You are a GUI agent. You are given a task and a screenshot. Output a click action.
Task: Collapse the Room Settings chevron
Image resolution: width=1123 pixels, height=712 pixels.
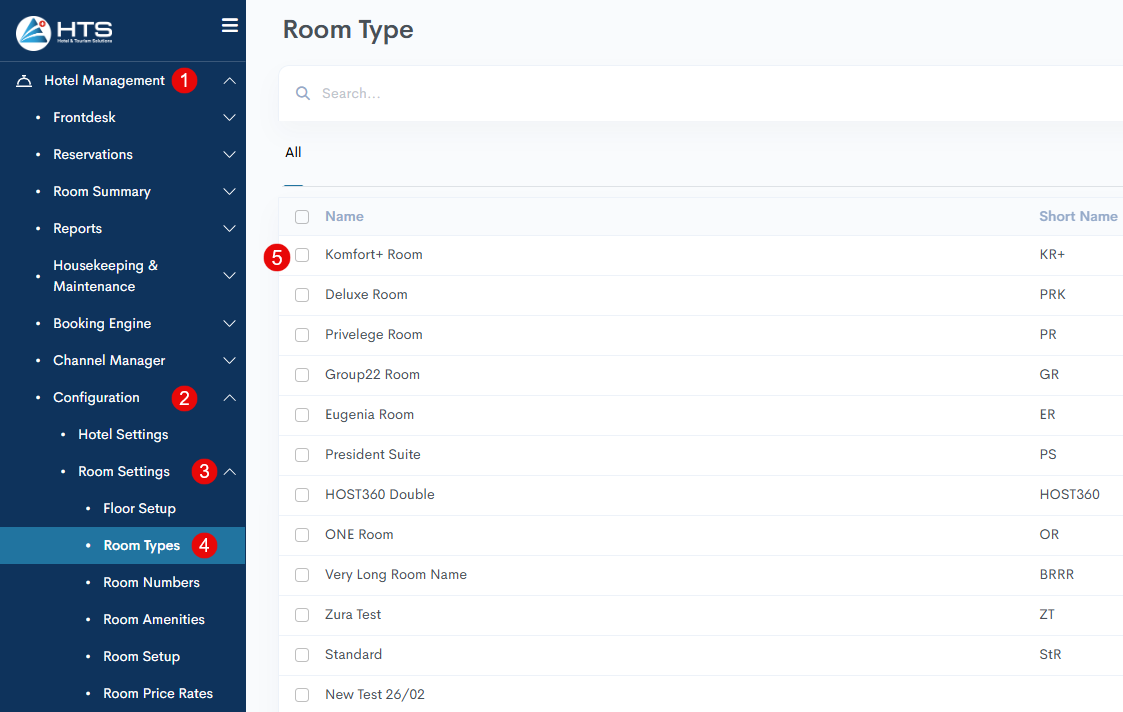[x=229, y=472]
